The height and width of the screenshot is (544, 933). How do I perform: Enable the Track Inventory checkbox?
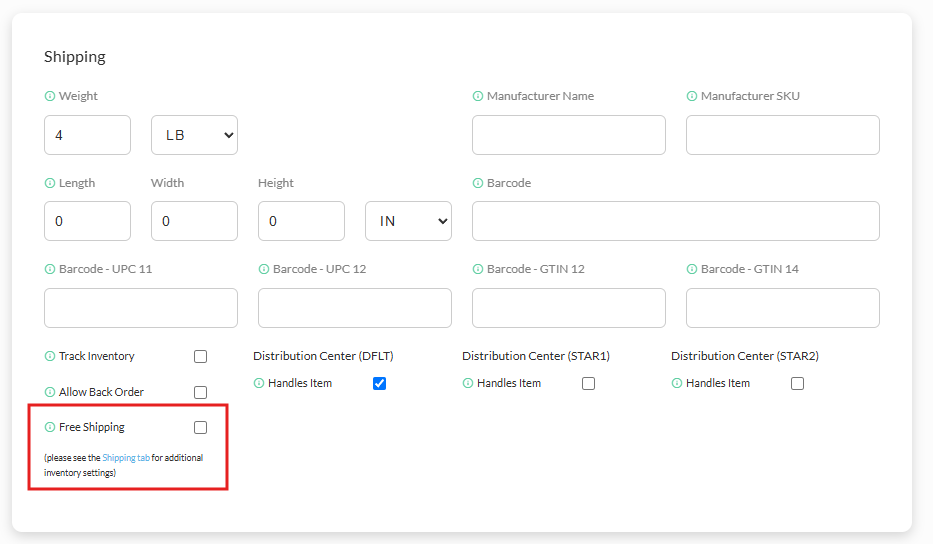click(x=201, y=357)
